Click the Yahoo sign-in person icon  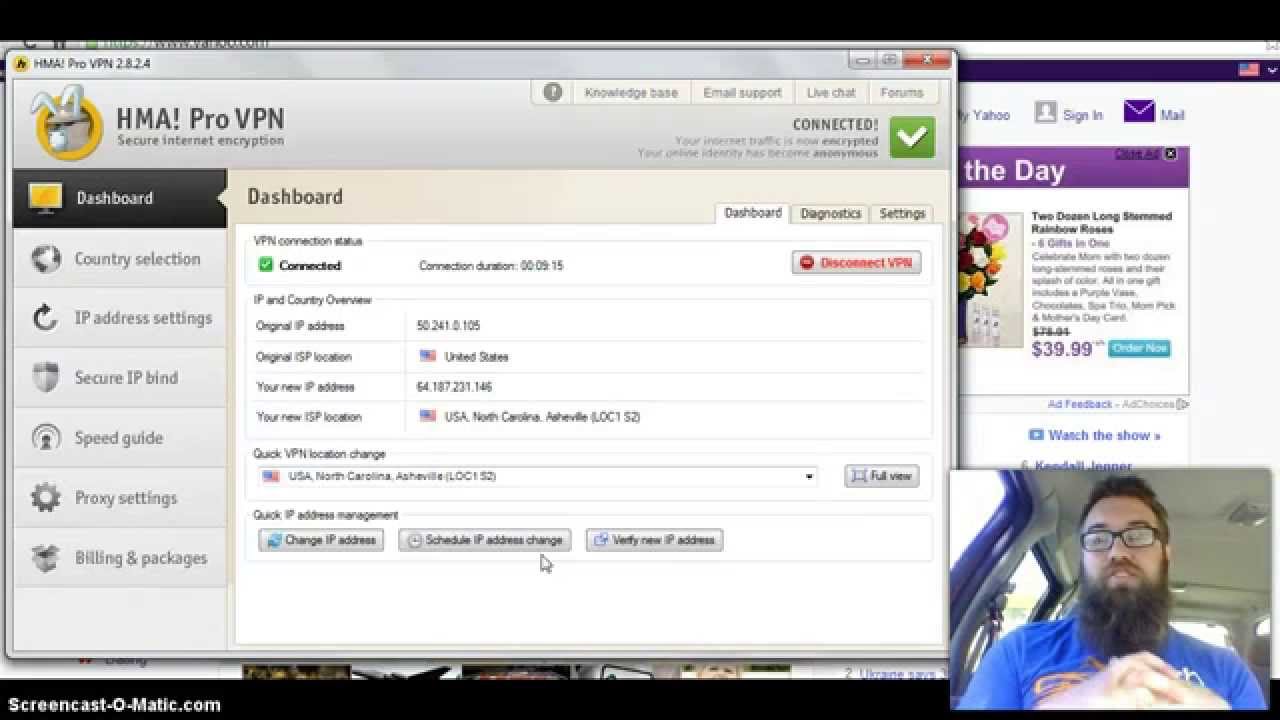(x=1045, y=111)
